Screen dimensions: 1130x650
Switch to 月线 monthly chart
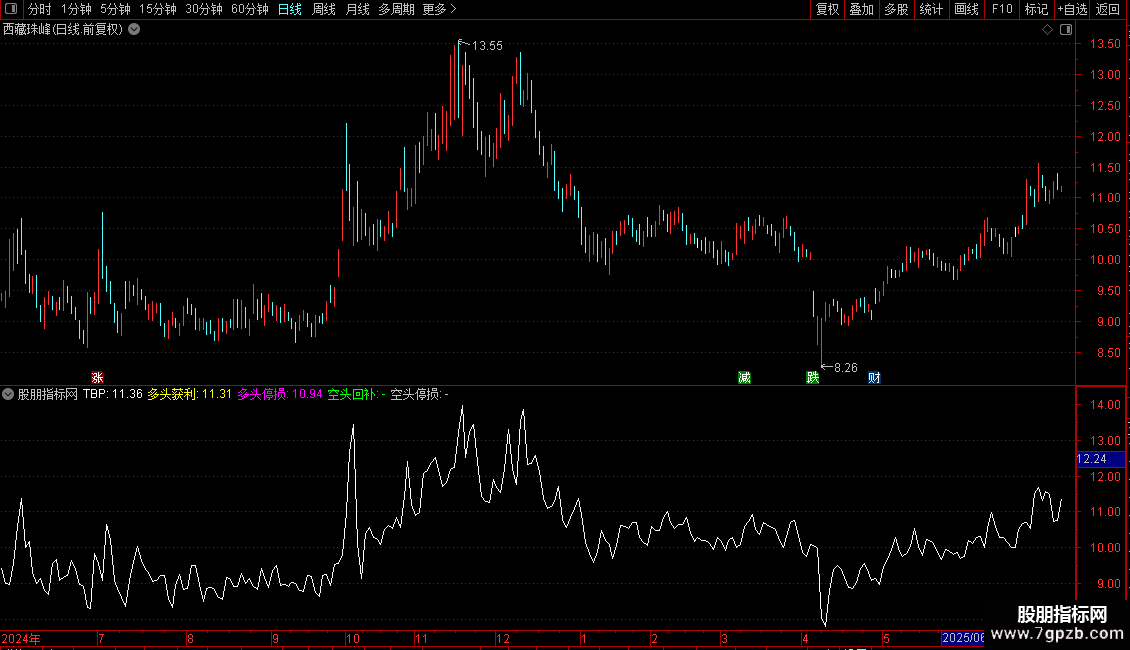click(x=357, y=9)
